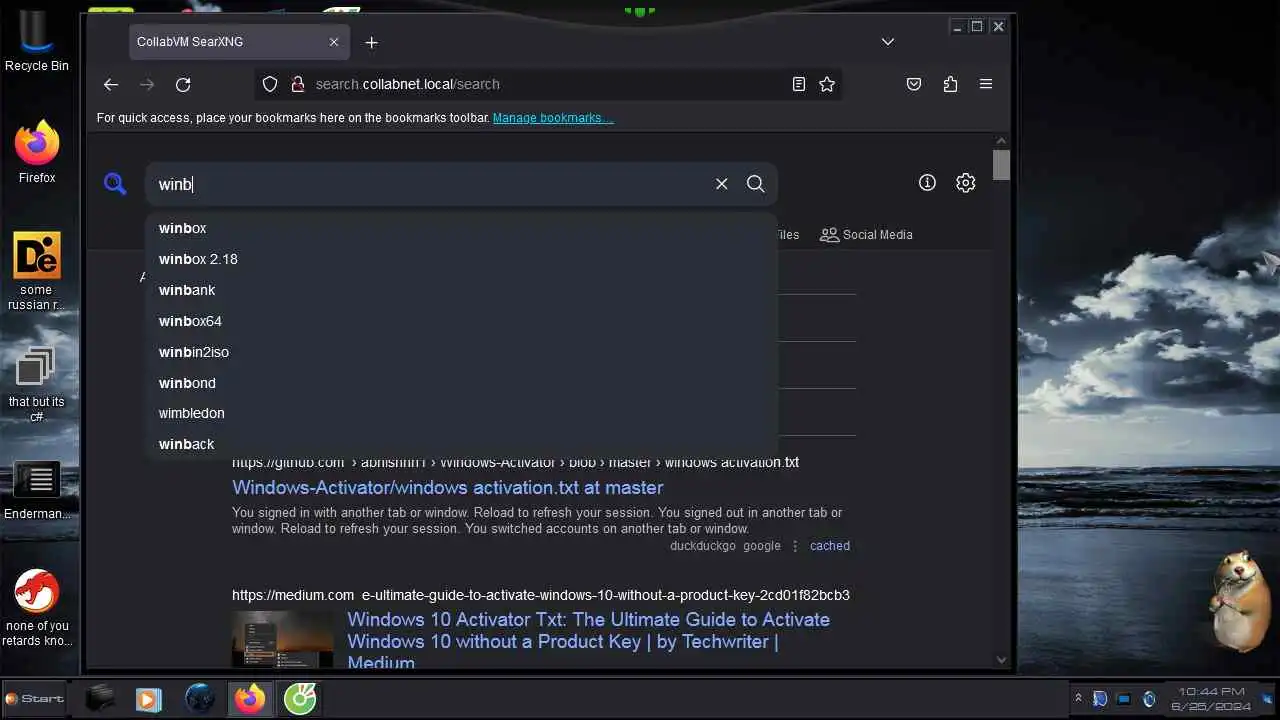Select the Social Media category tab
The image size is (1280, 720).
866,235
